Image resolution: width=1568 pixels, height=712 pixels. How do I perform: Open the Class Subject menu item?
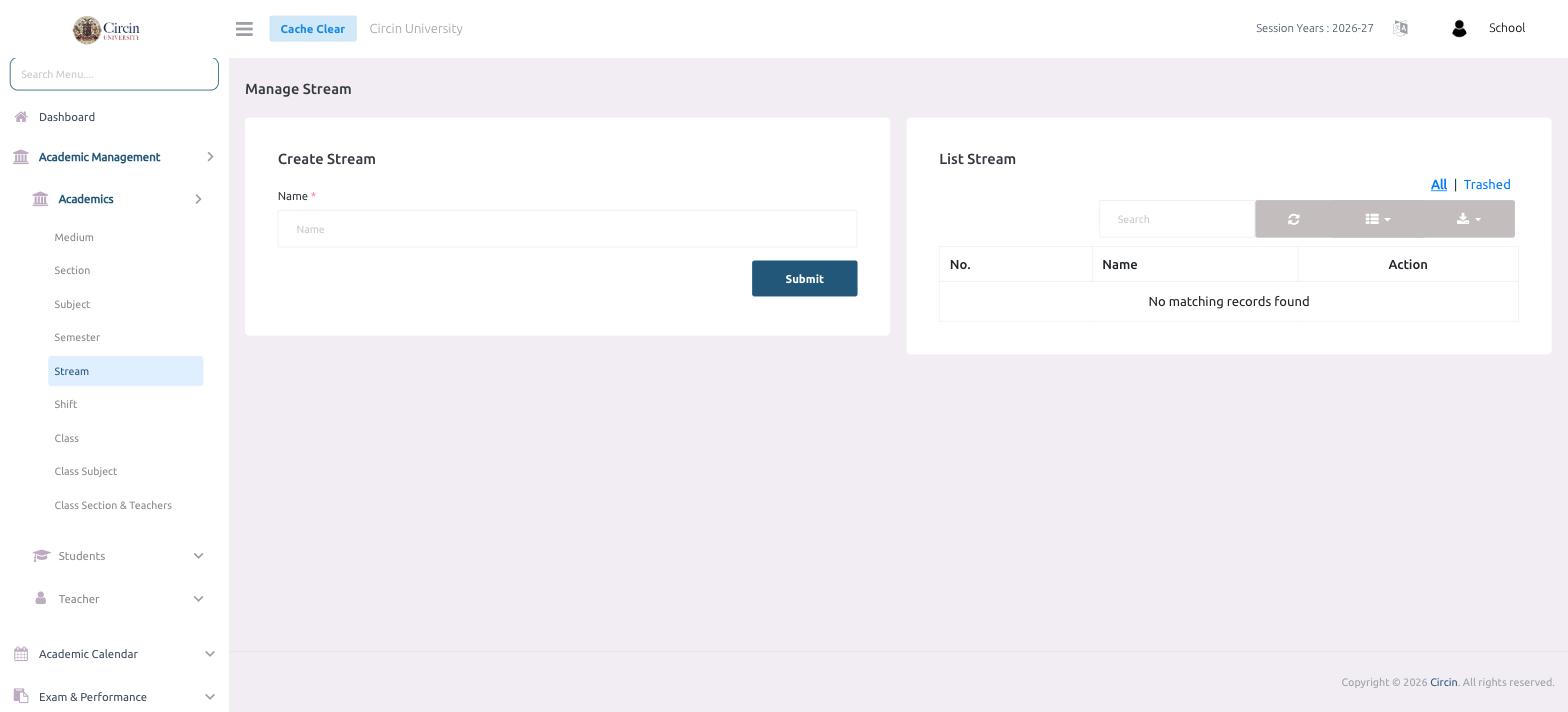86,472
